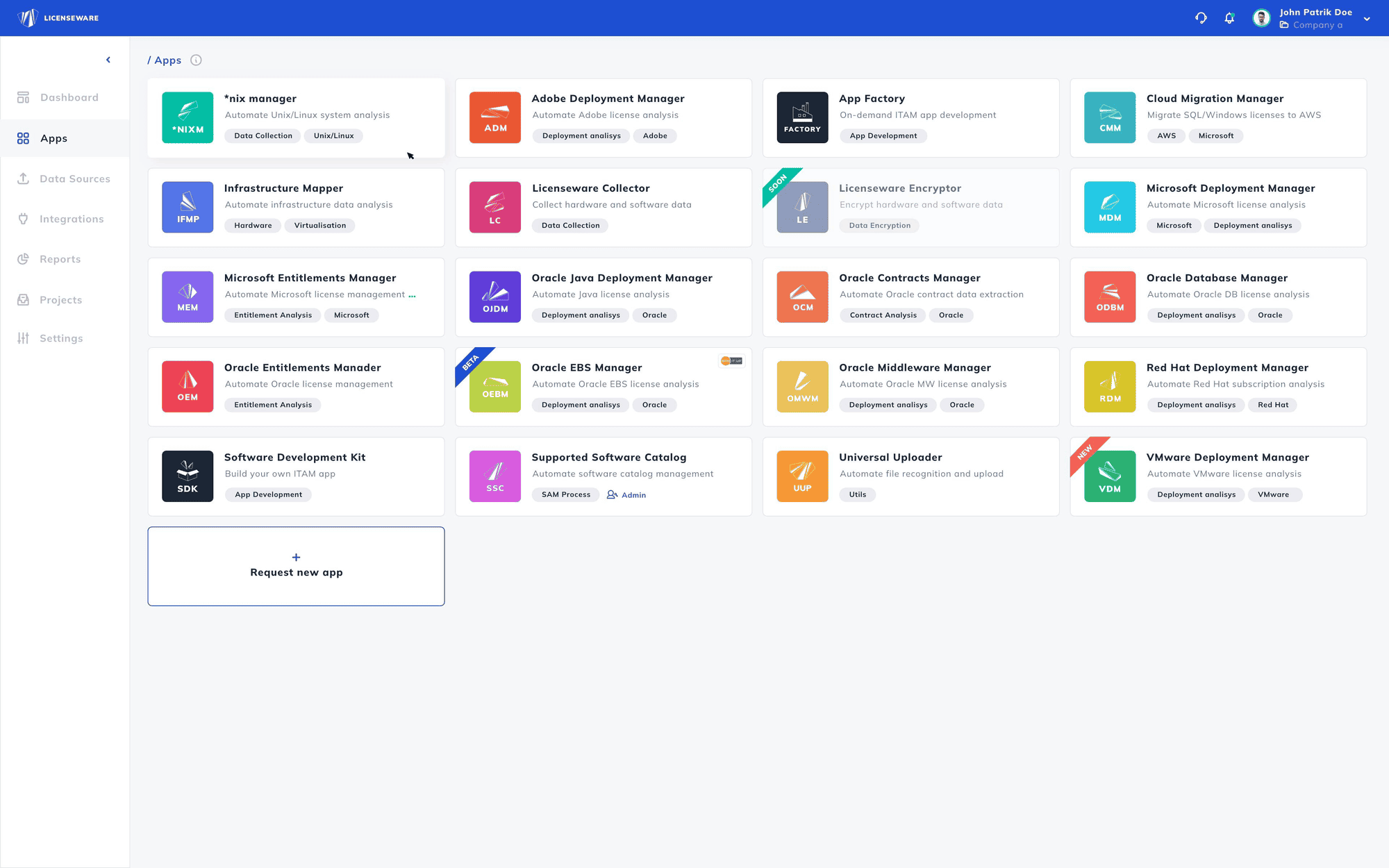Image resolution: width=1389 pixels, height=868 pixels.
Task: Click the Virtualisation tag
Action: pyautogui.click(x=320, y=226)
